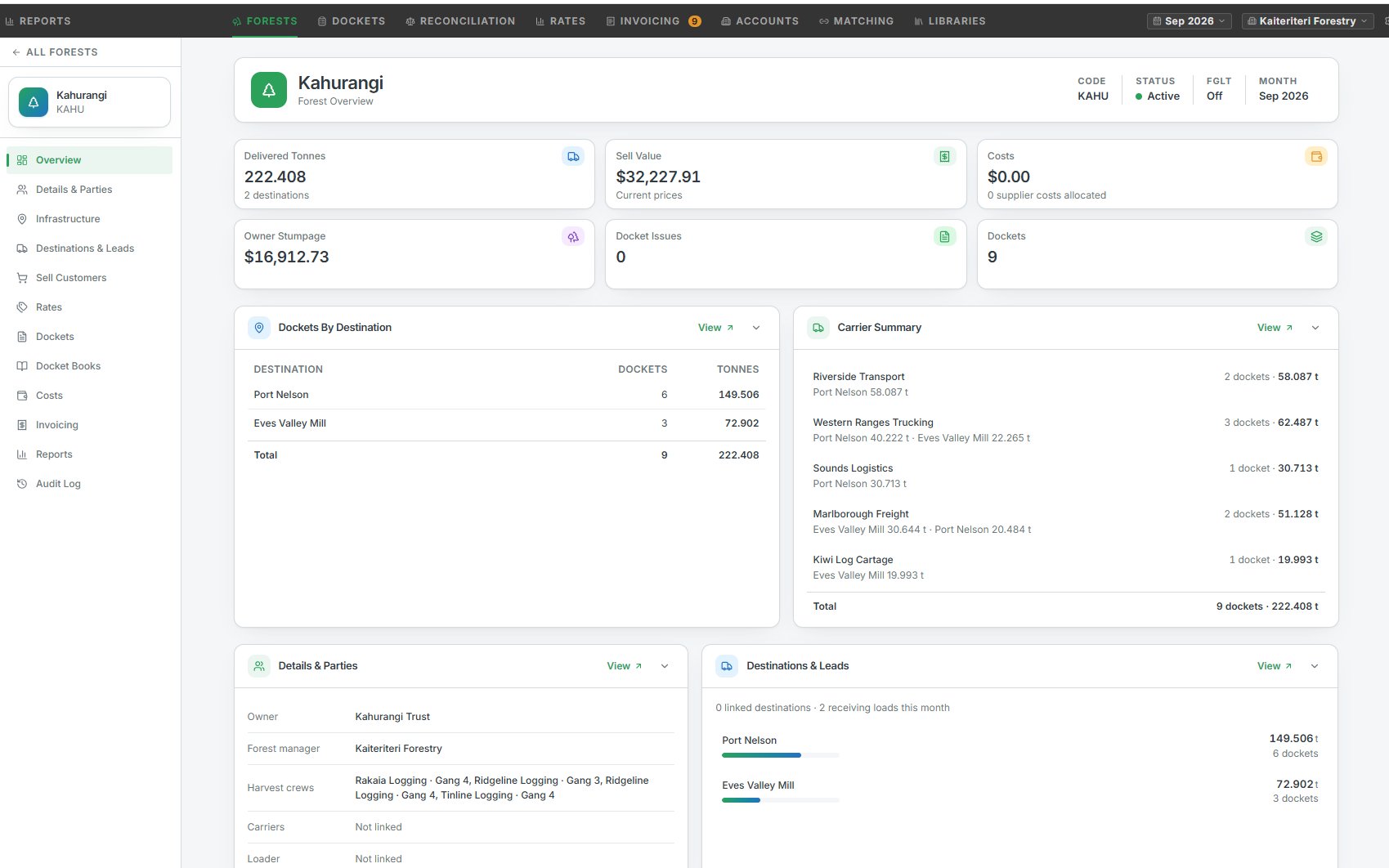Screen dimensions: 1389x868
Task: Open the Matching top tab
Action: tap(856, 21)
